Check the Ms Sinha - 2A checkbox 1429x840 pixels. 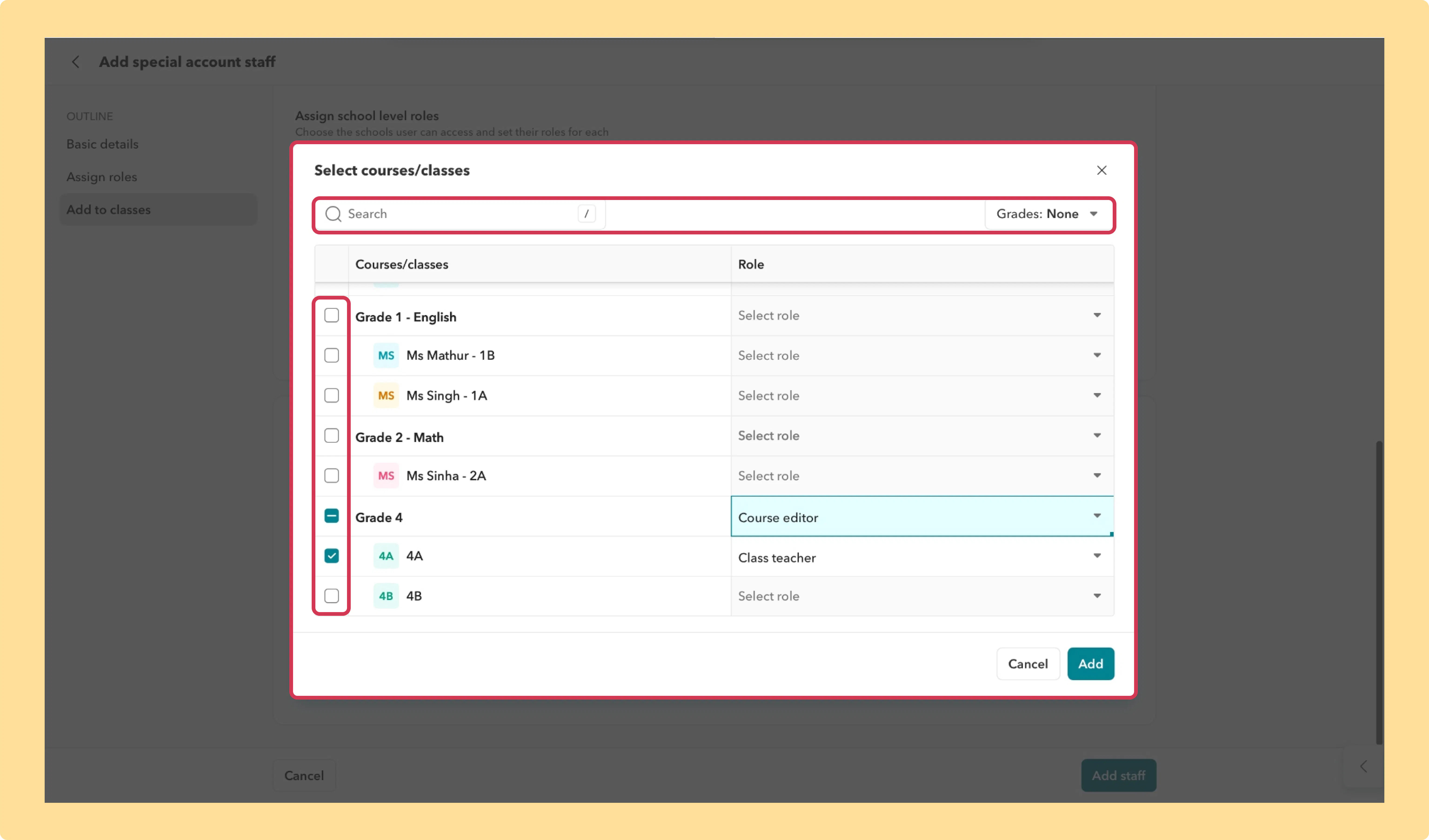[332, 476]
